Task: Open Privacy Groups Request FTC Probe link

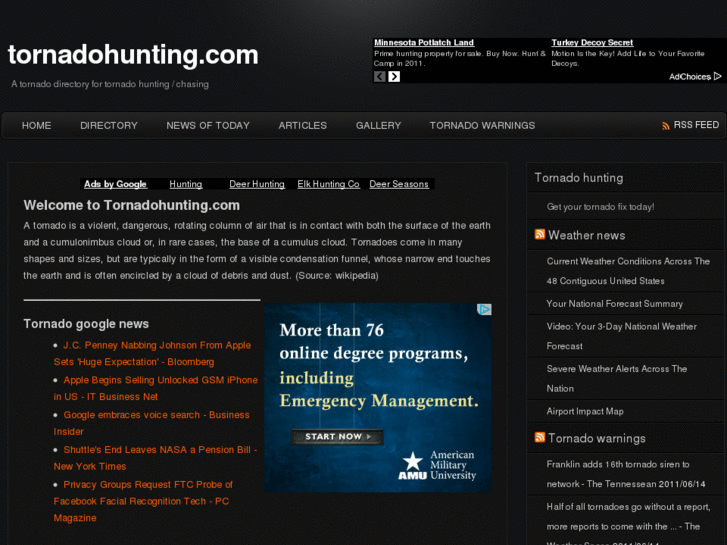Action: [143, 501]
